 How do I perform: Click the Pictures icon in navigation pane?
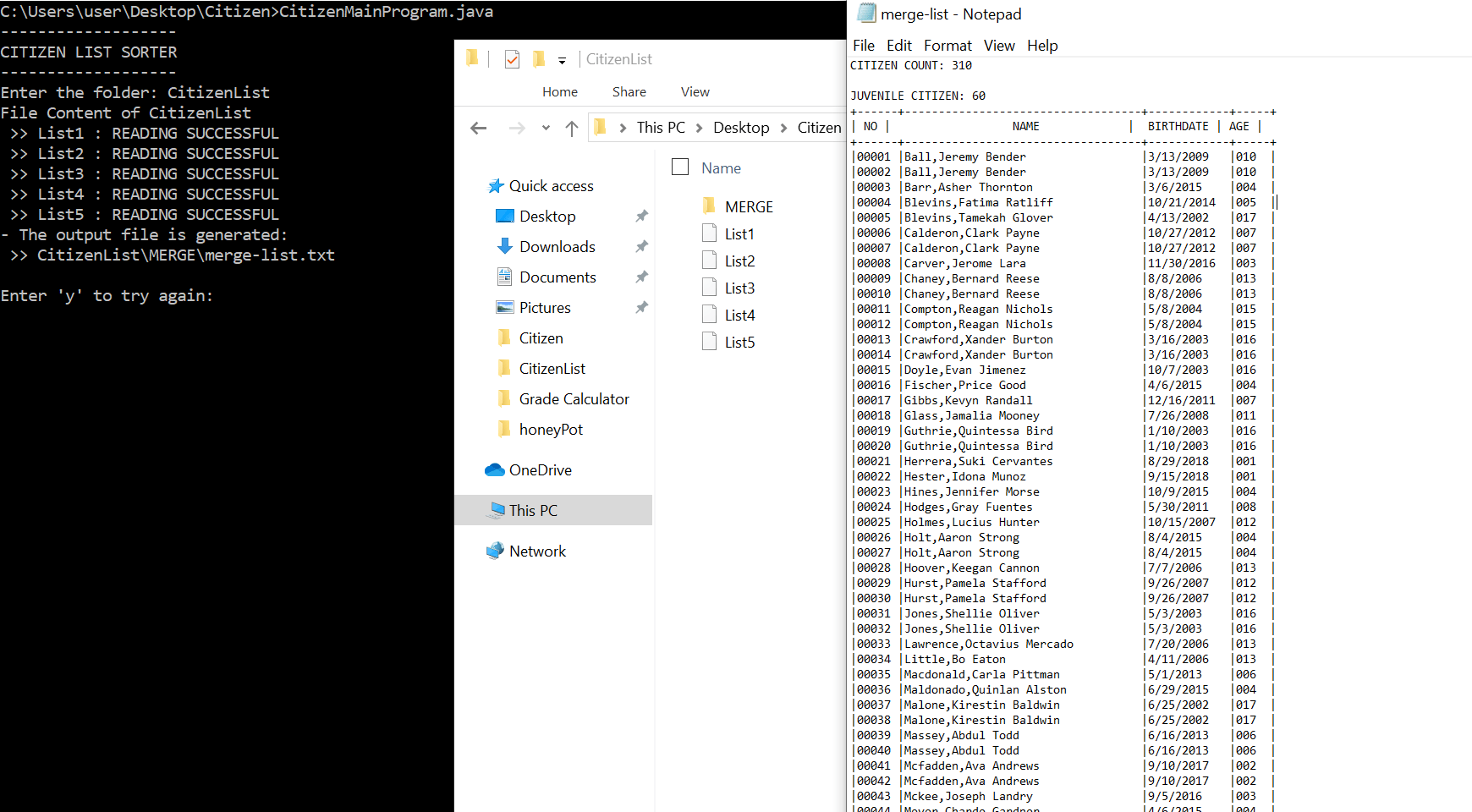[504, 308]
